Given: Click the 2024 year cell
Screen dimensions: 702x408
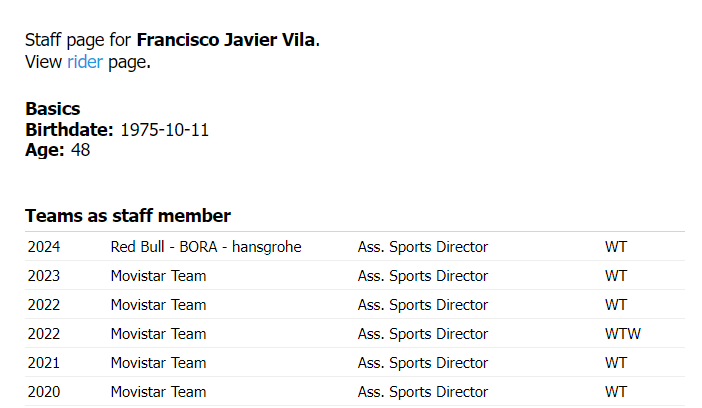Looking at the screenshot, I should [44, 247].
